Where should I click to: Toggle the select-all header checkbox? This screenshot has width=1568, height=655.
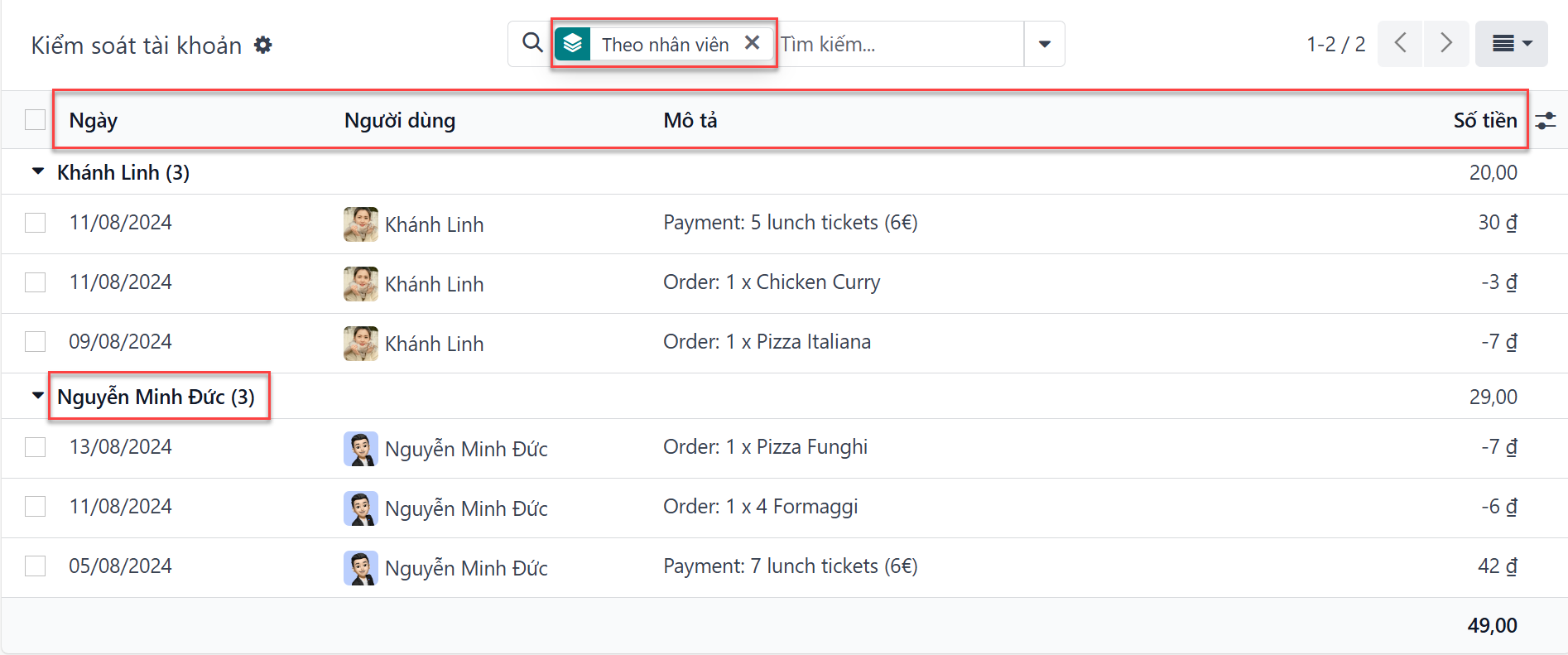click(35, 120)
